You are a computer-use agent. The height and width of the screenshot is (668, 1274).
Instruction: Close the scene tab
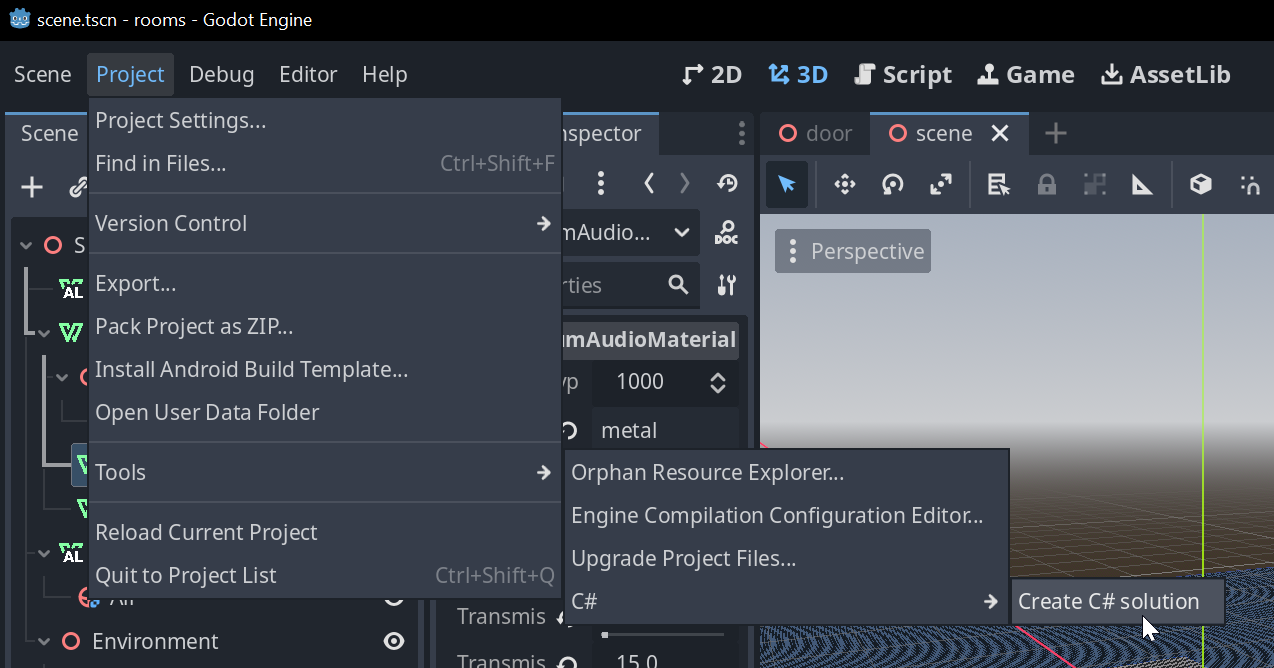tap(999, 133)
